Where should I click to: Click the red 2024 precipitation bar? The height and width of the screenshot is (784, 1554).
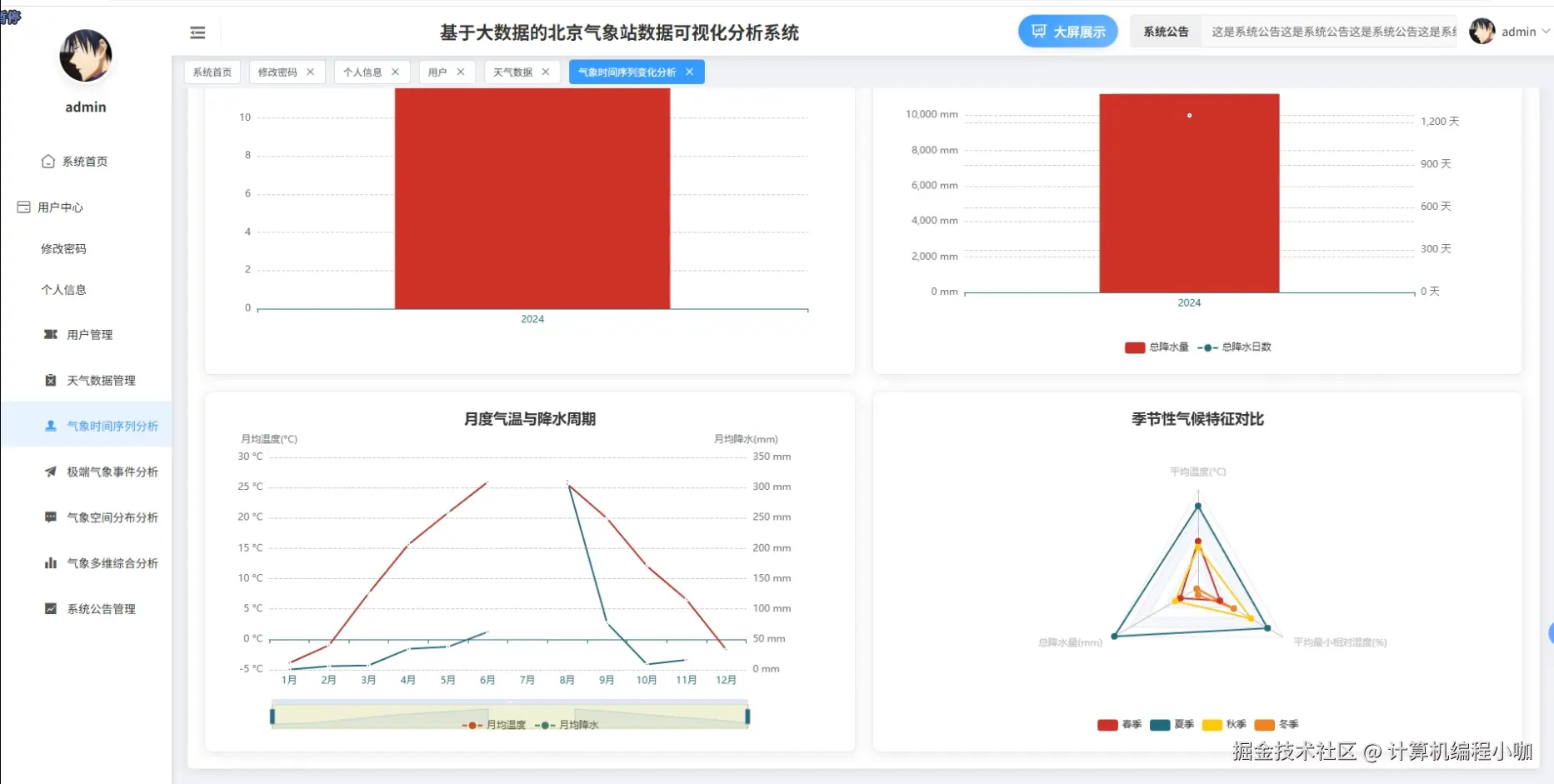point(1189,193)
